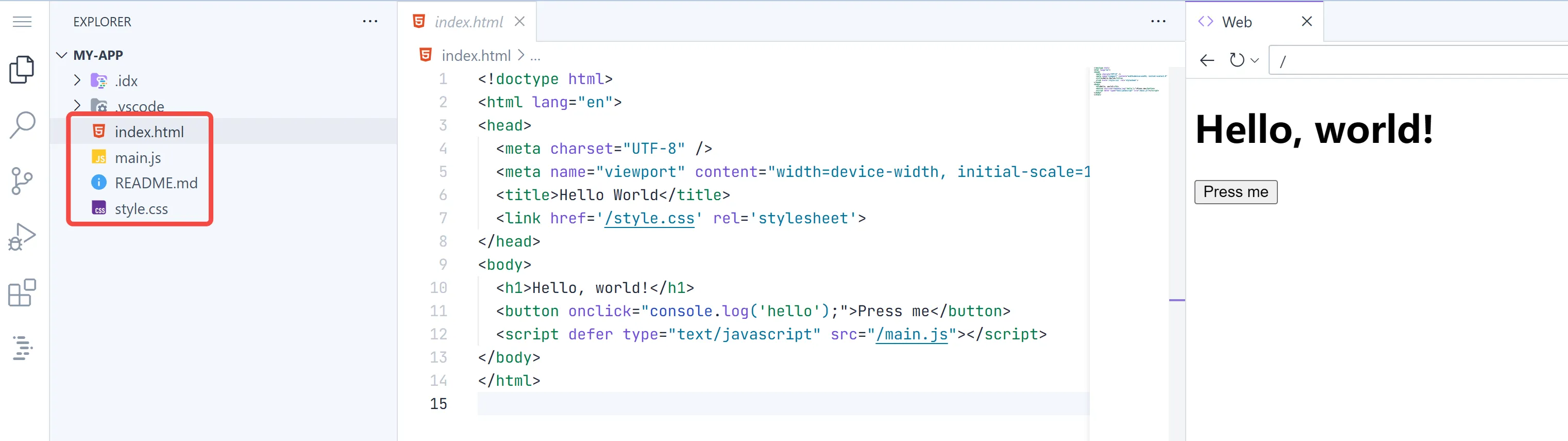
Task: Place cursor on the doctype html line
Action: point(545,79)
